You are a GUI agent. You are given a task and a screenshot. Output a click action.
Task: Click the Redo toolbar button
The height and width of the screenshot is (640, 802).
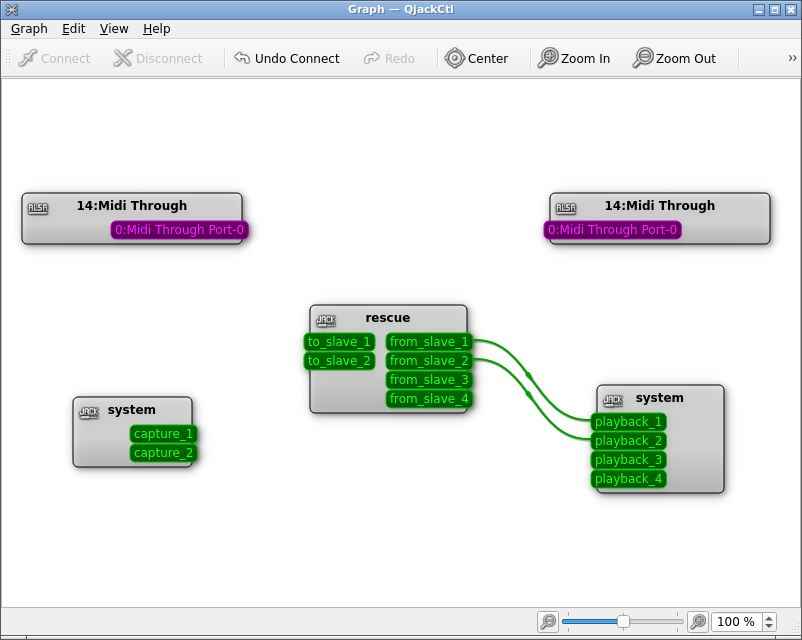click(x=389, y=58)
